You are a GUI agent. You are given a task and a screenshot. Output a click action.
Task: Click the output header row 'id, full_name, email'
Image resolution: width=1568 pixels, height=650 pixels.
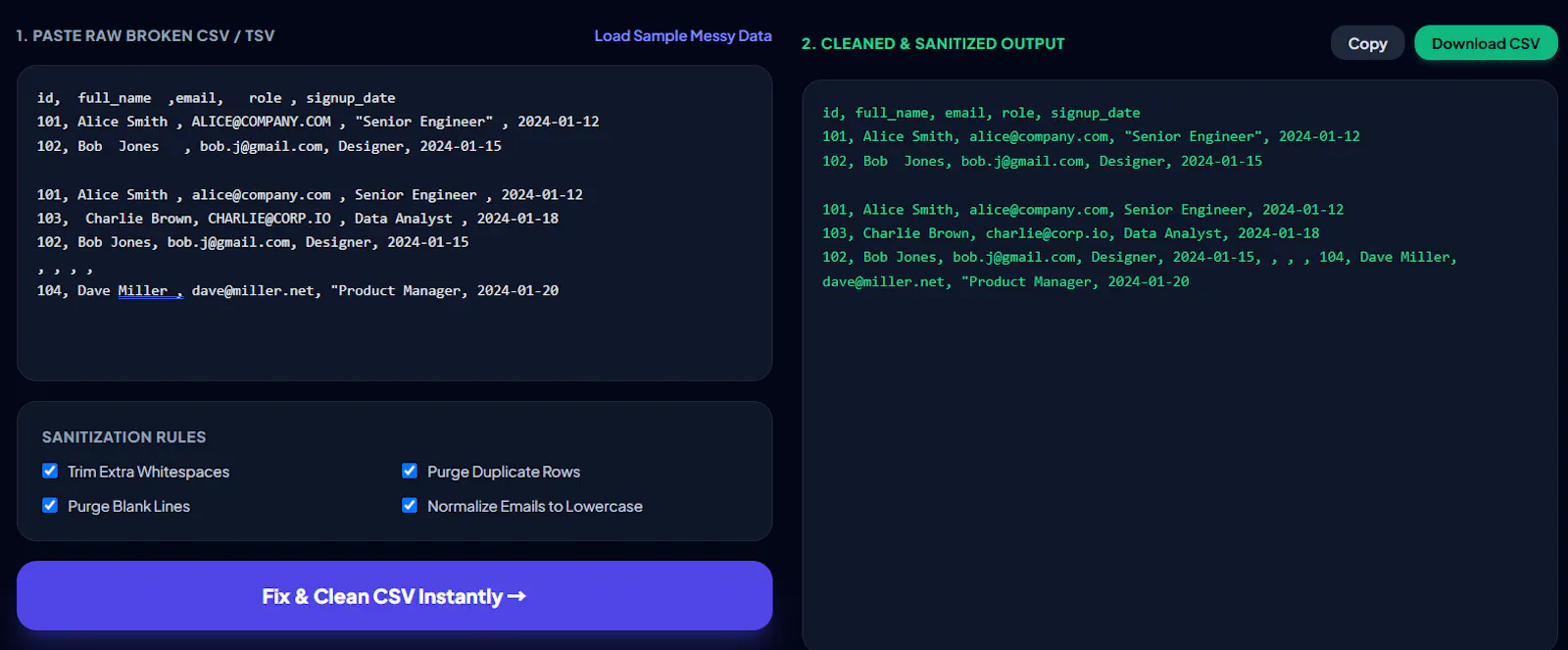(x=981, y=113)
